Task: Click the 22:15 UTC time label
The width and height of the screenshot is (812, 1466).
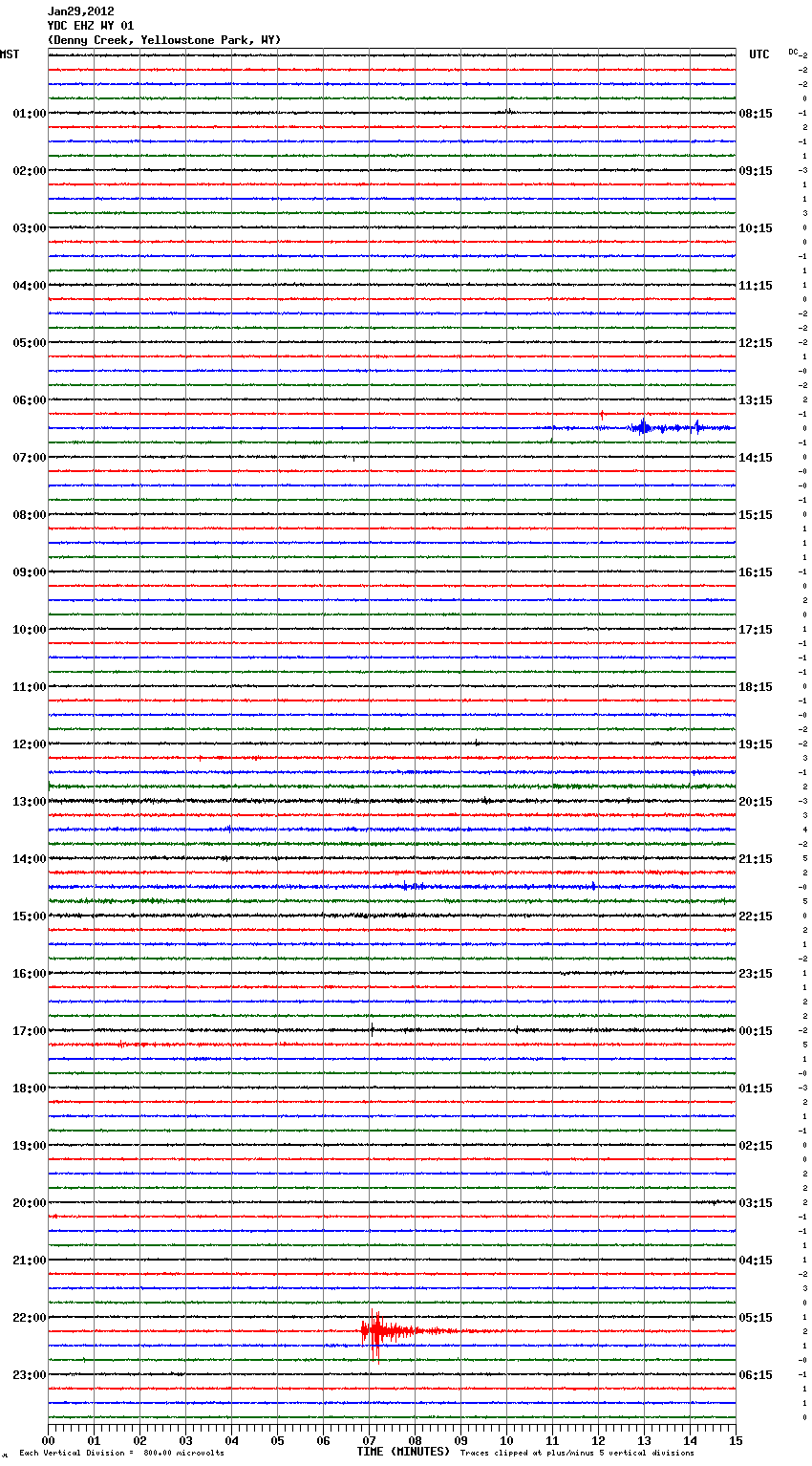Action: tap(756, 916)
